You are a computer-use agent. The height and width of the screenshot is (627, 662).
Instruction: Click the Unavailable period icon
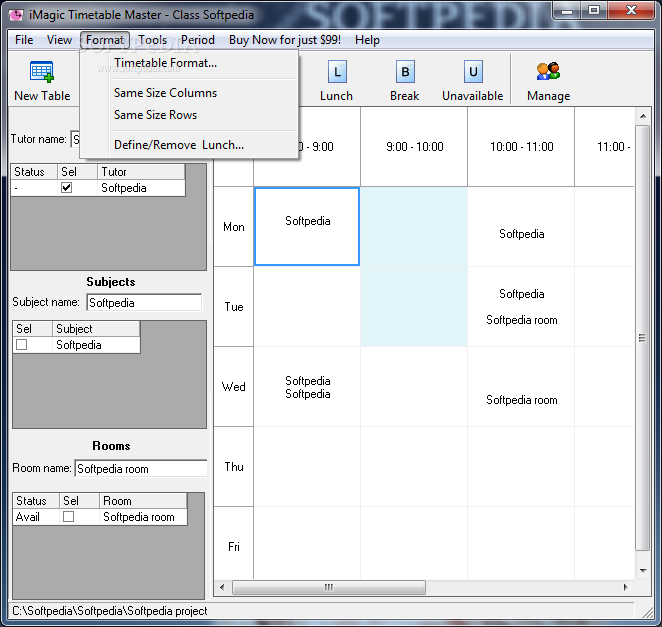coord(473,72)
